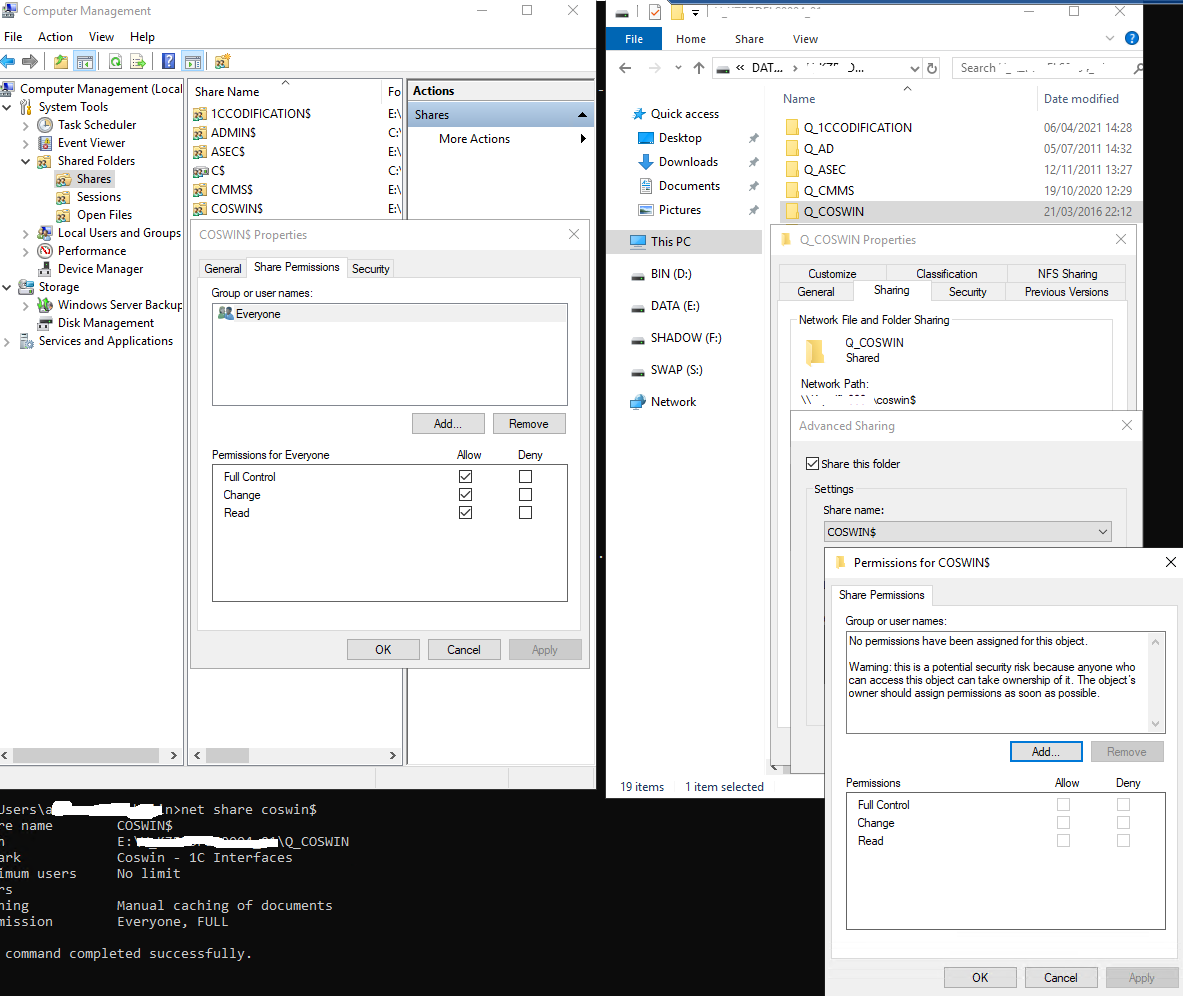Open the Downloads arrow icon in Explorer
This screenshot has height=996, width=1183.
click(x=646, y=161)
